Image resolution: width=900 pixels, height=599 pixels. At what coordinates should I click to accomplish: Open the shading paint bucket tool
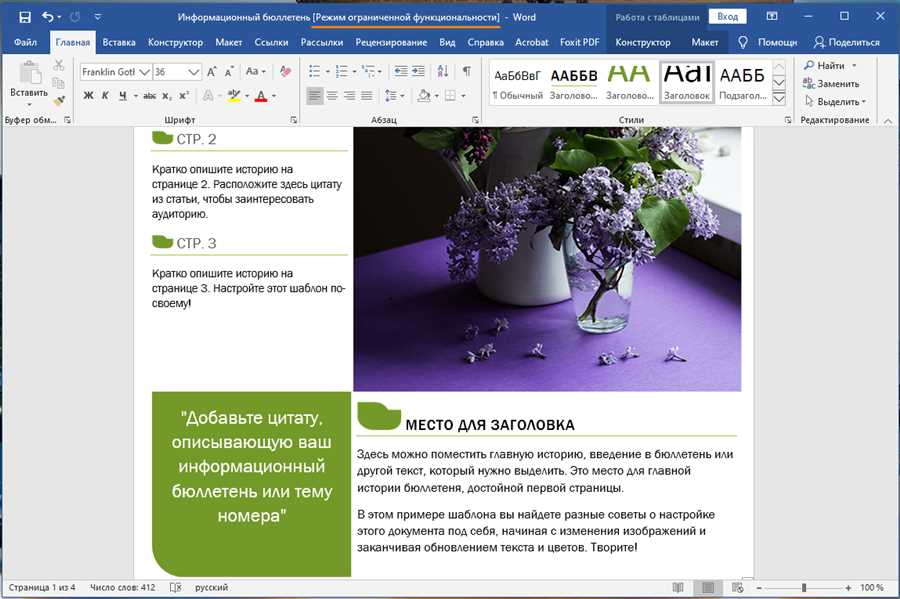coord(424,96)
